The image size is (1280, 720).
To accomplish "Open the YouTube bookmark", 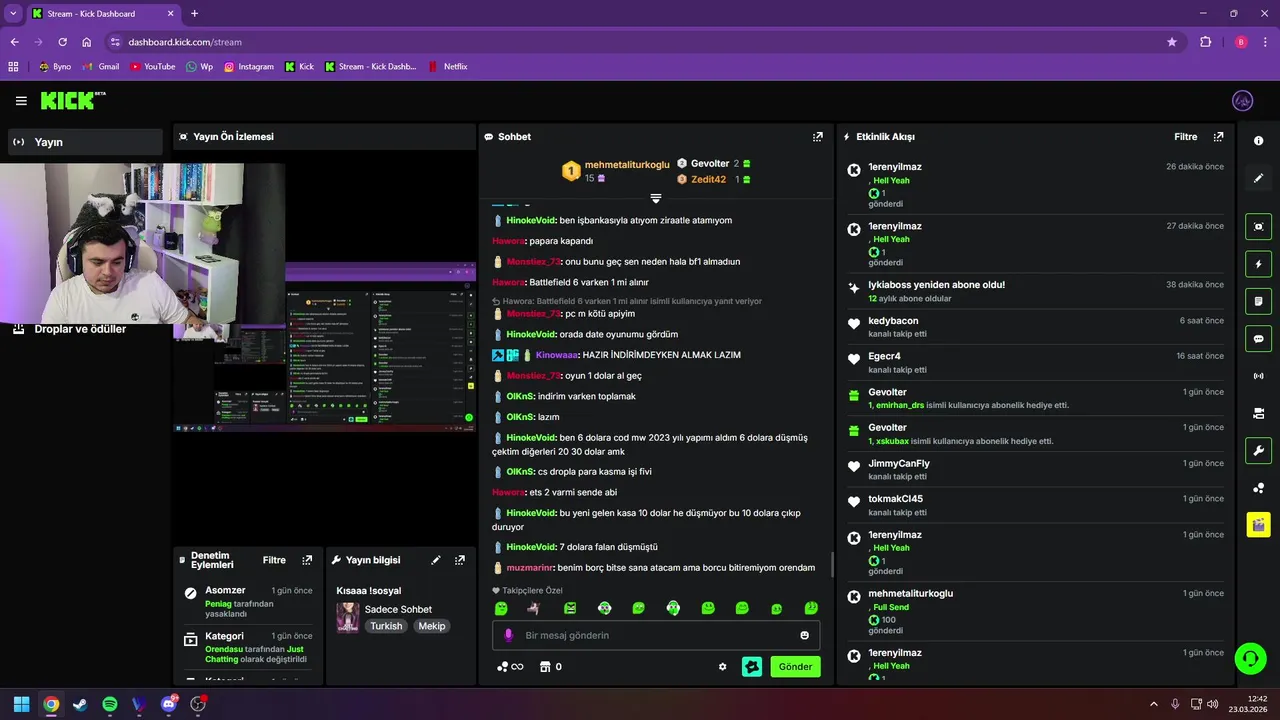I will [152, 67].
